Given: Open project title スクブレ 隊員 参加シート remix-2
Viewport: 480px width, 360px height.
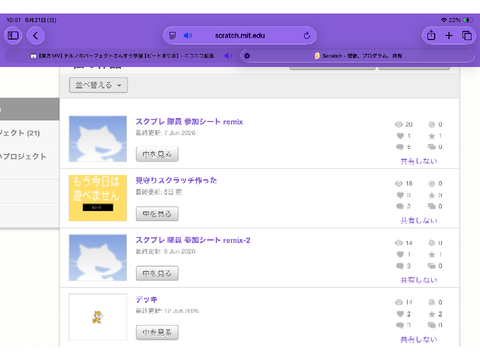Looking at the screenshot, I should point(193,240).
